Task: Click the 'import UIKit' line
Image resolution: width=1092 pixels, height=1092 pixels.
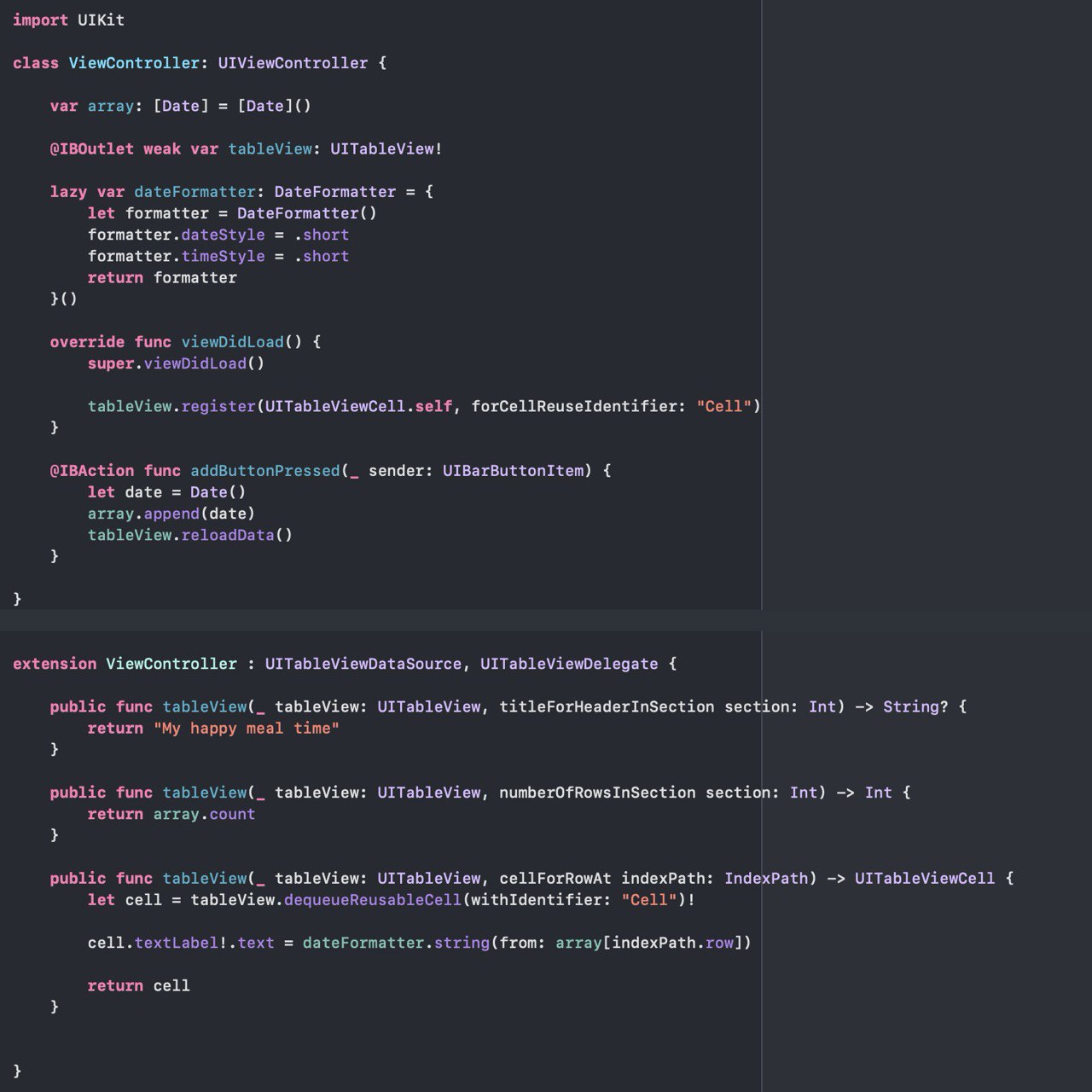Action: click(68, 20)
